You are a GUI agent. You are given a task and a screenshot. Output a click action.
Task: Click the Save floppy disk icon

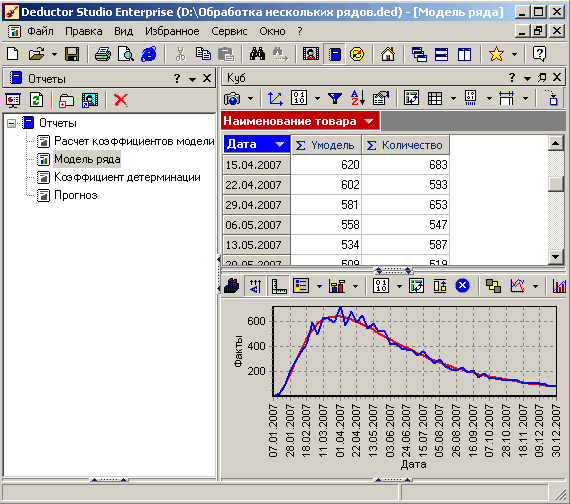click(72, 54)
